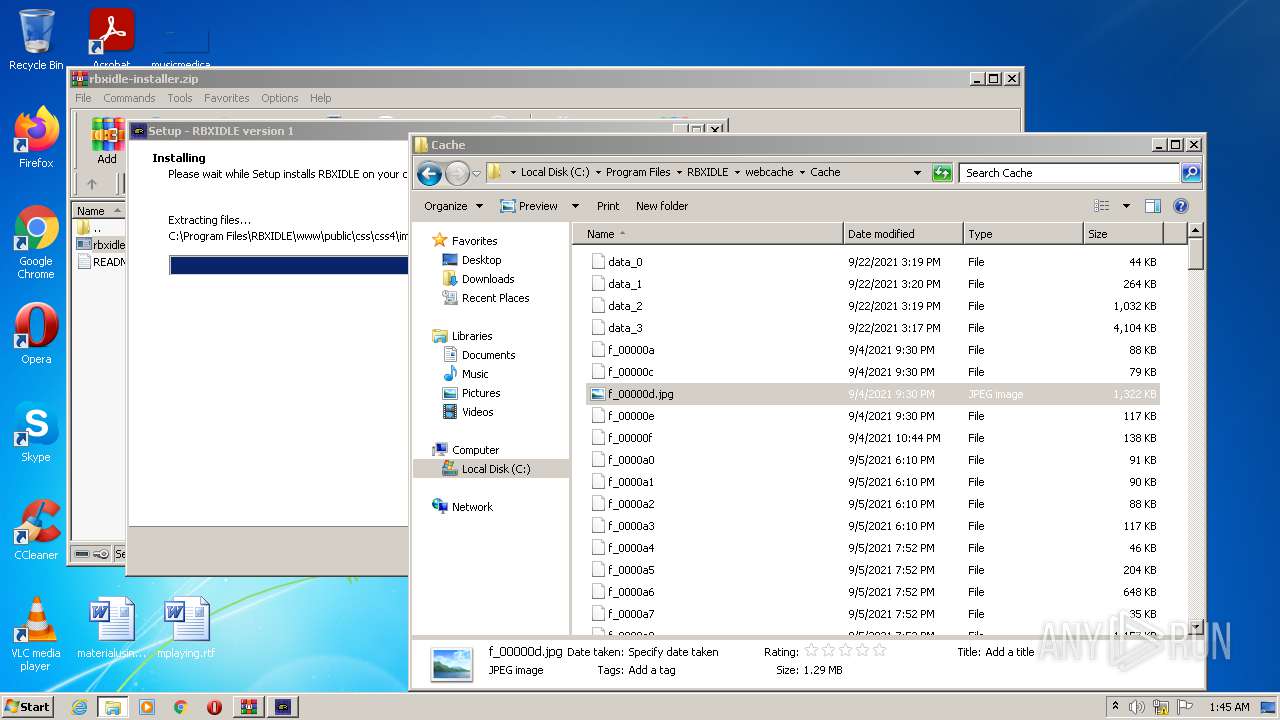Expand Preview button dropdown arrow
Image resolution: width=1280 pixels, height=720 pixels.
575,206
